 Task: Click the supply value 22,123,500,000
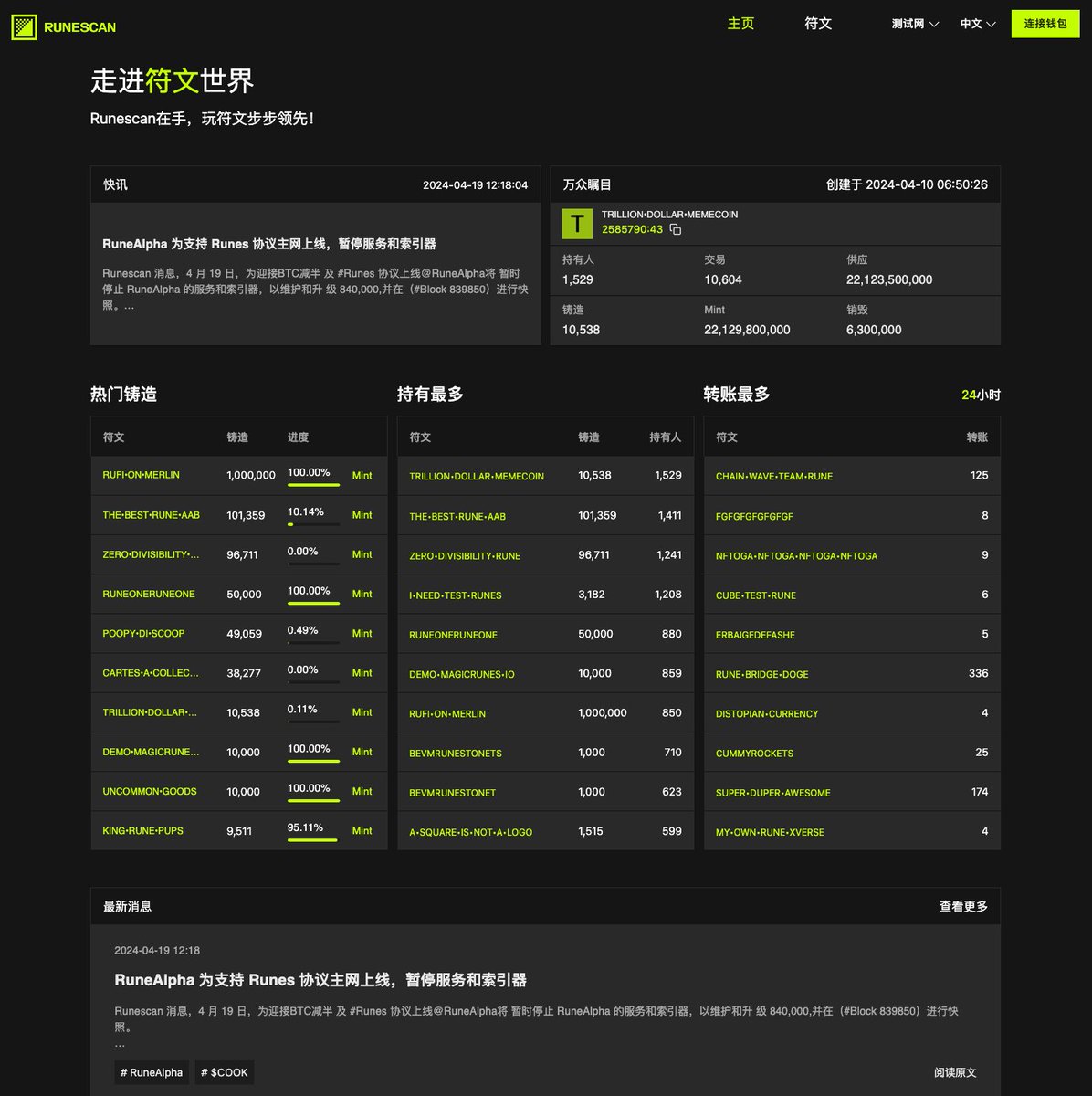[x=889, y=279]
